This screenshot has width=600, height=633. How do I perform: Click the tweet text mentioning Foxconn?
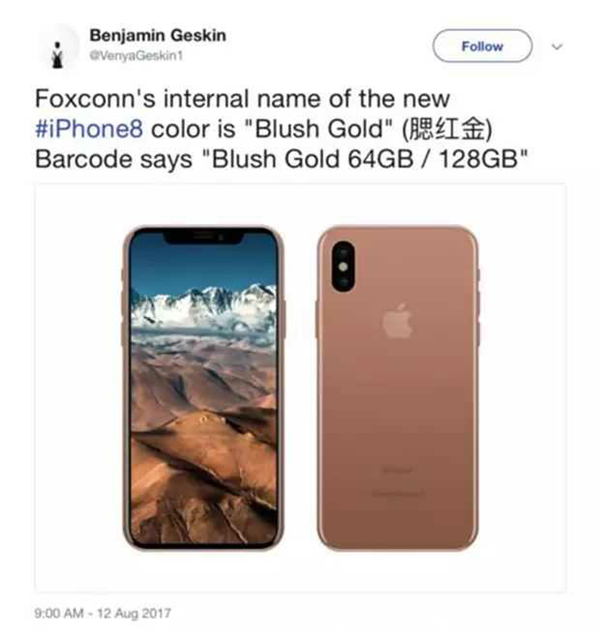point(242,99)
